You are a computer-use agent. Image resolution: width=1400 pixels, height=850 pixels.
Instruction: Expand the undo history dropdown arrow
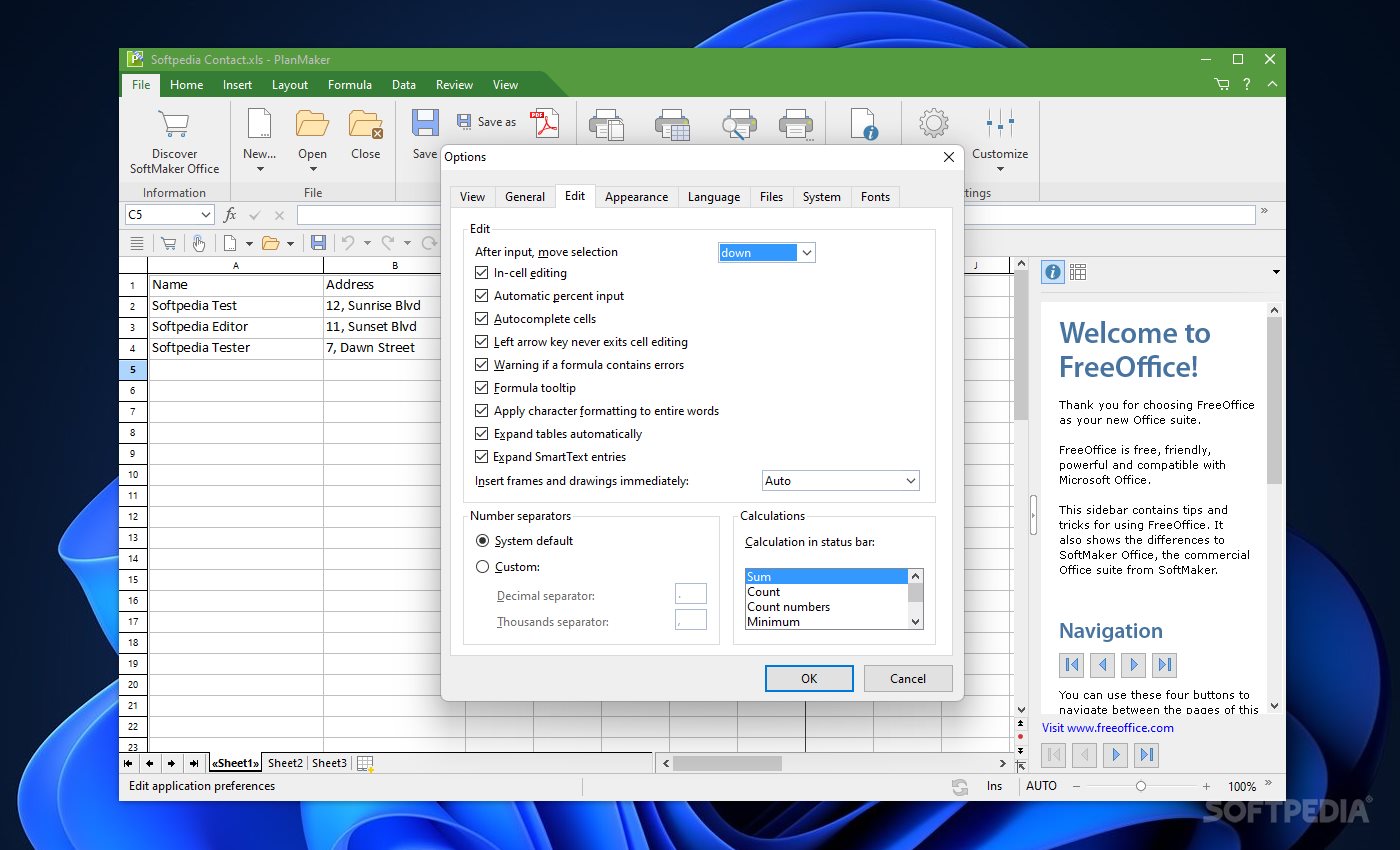(367, 243)
